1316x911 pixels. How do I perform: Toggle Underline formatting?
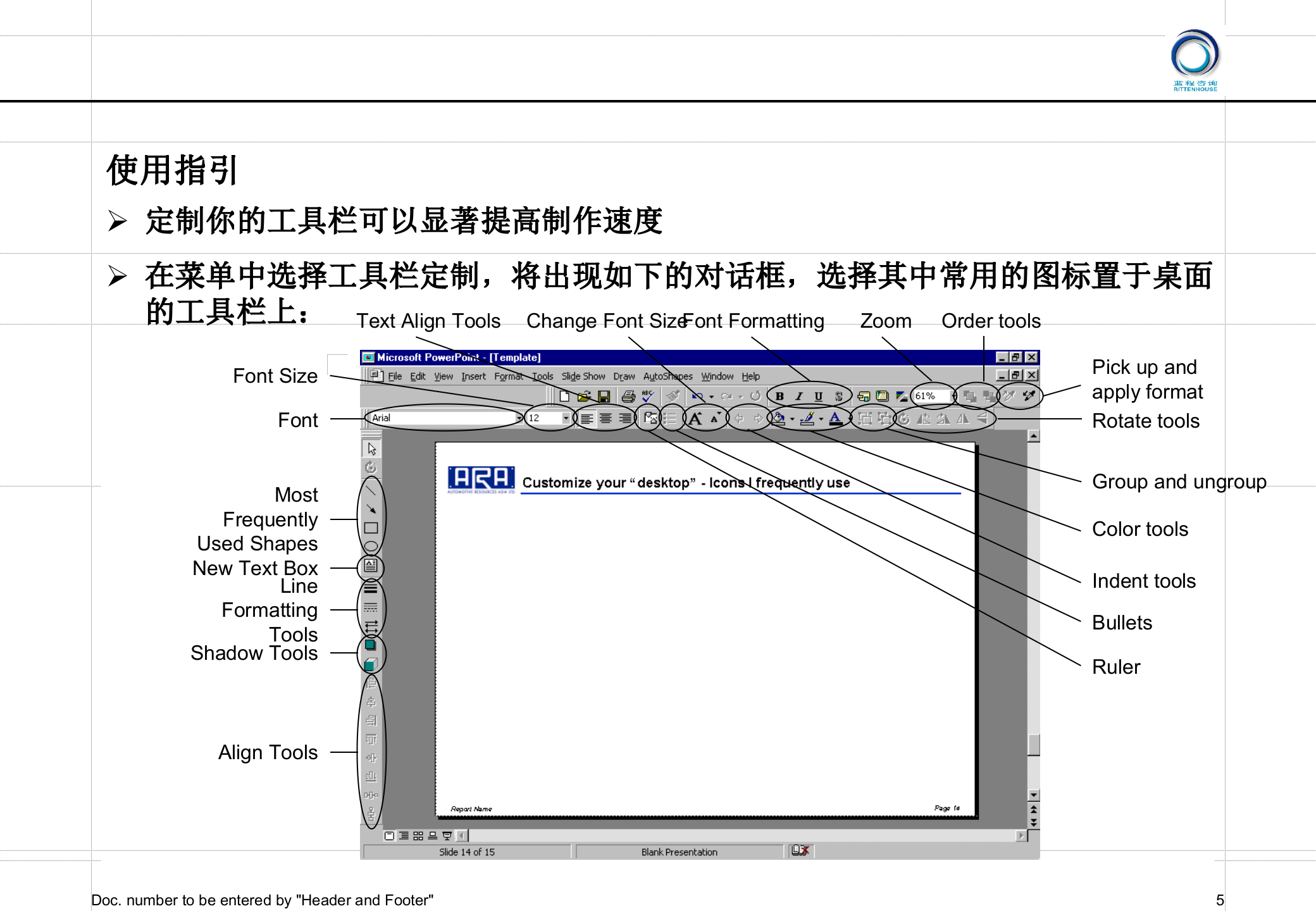point(819,395)
